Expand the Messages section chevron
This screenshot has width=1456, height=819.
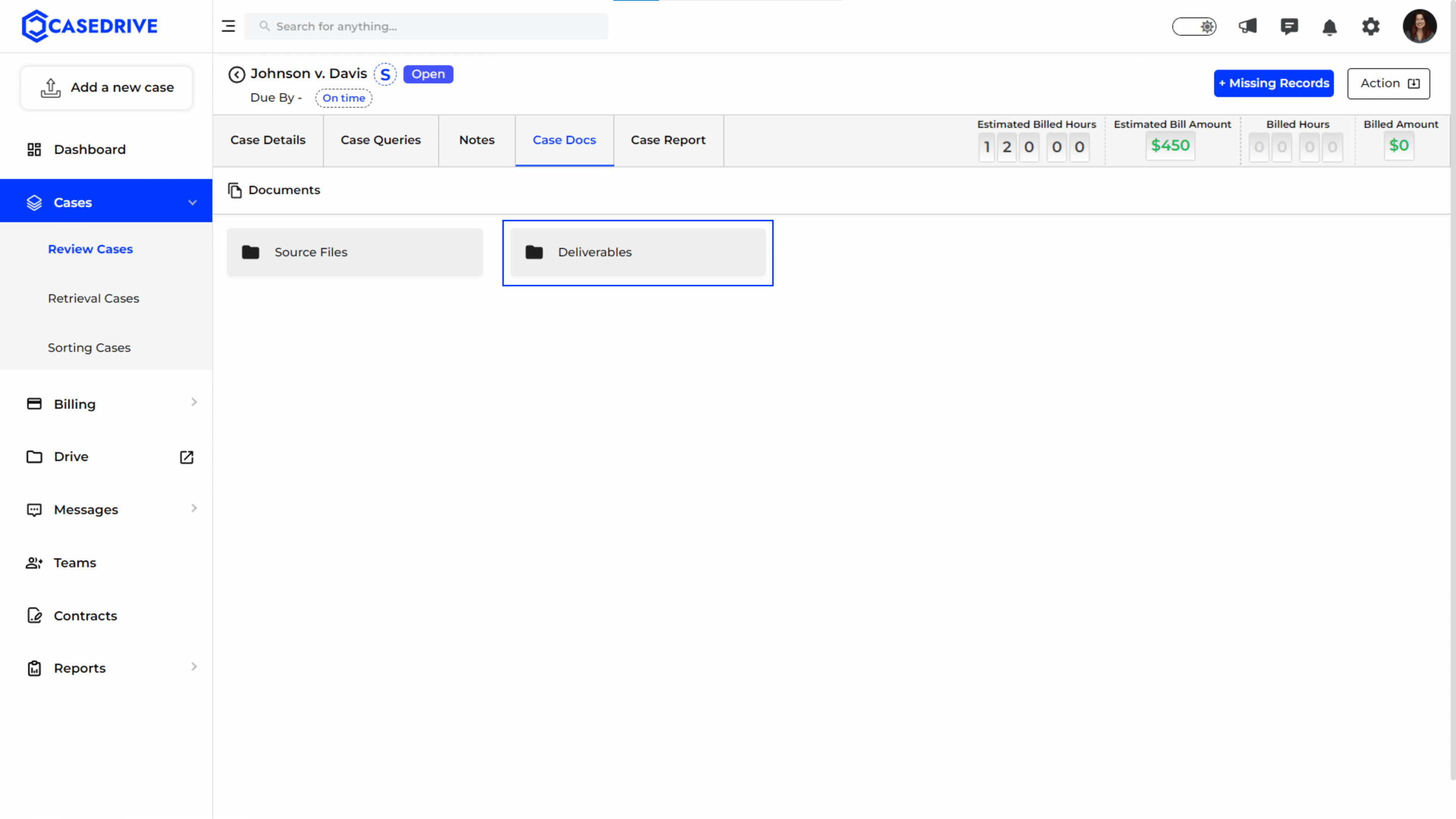(x=194, y=508)
